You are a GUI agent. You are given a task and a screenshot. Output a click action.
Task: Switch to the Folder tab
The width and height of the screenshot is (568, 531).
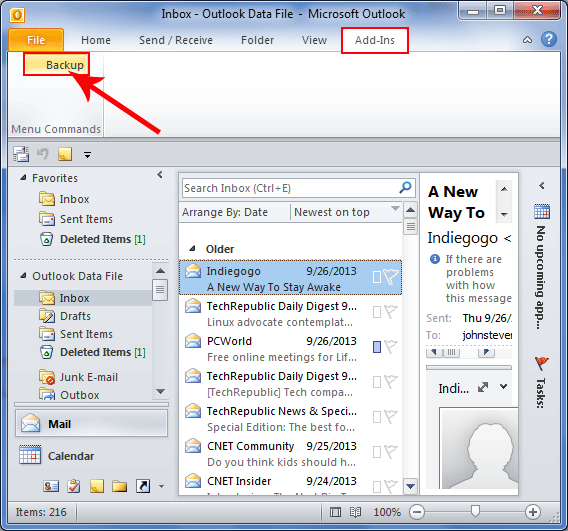[257, 40]
